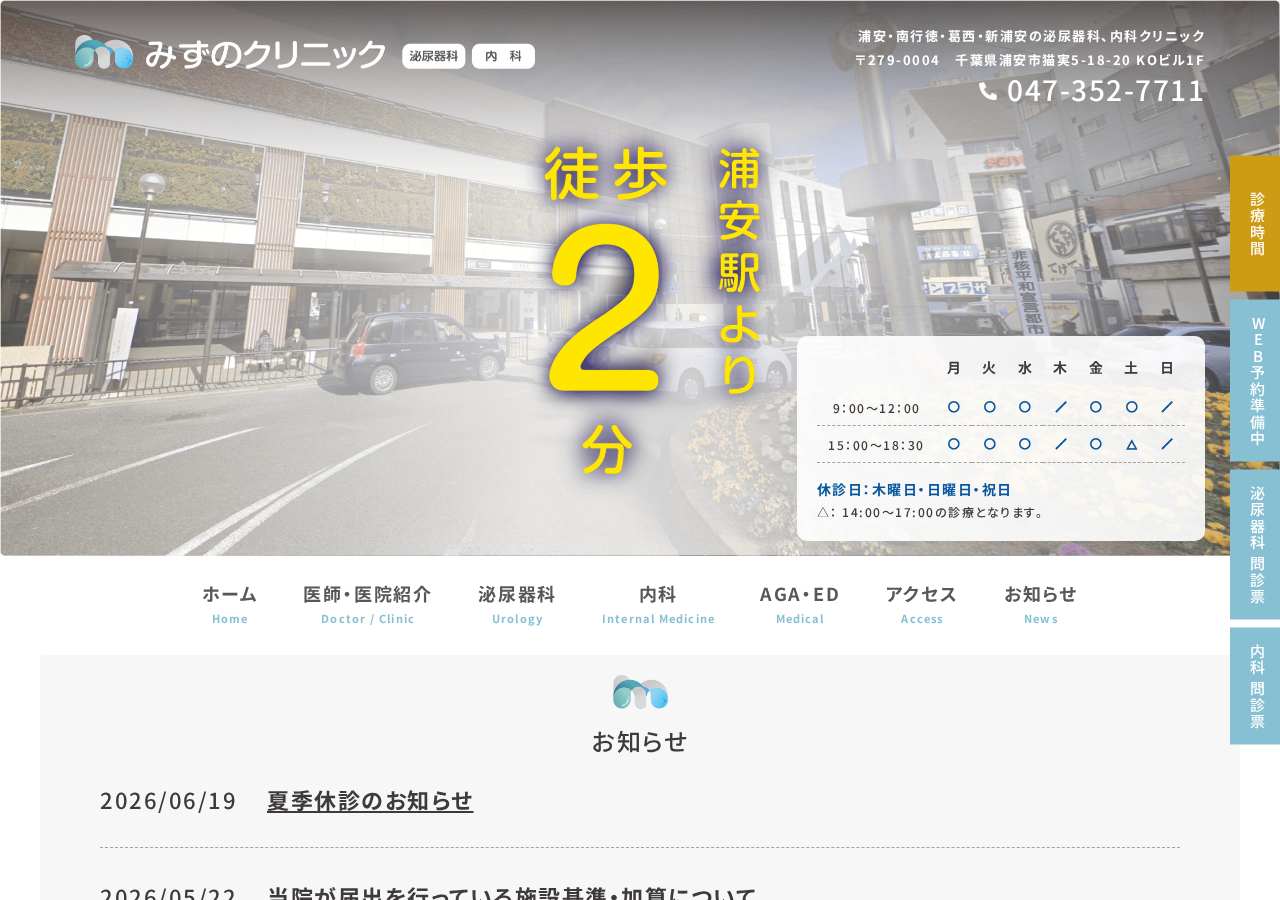The width and height of the screenshot is (1280, 900).
Task: Click the clinic address text 〒279-0004
Action: pyautogui.click(x=1030, y=60)
